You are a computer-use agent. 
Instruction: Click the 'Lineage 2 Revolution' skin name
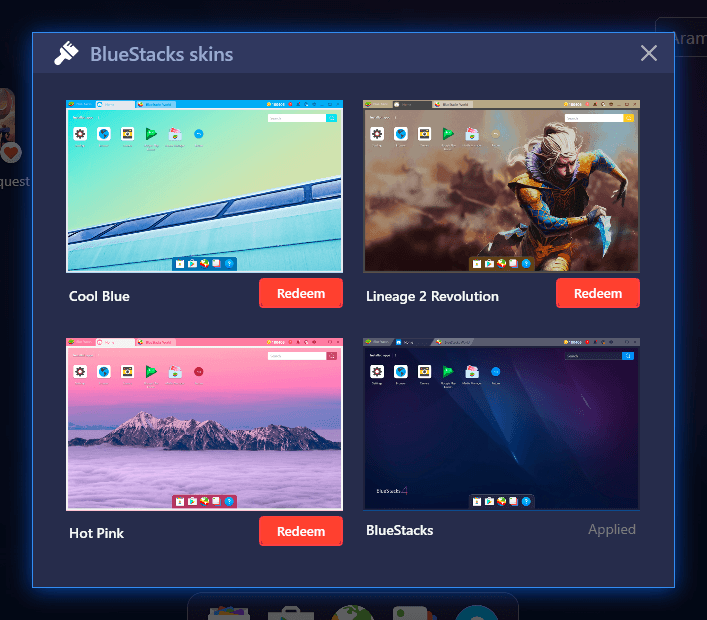click(432, 296)
